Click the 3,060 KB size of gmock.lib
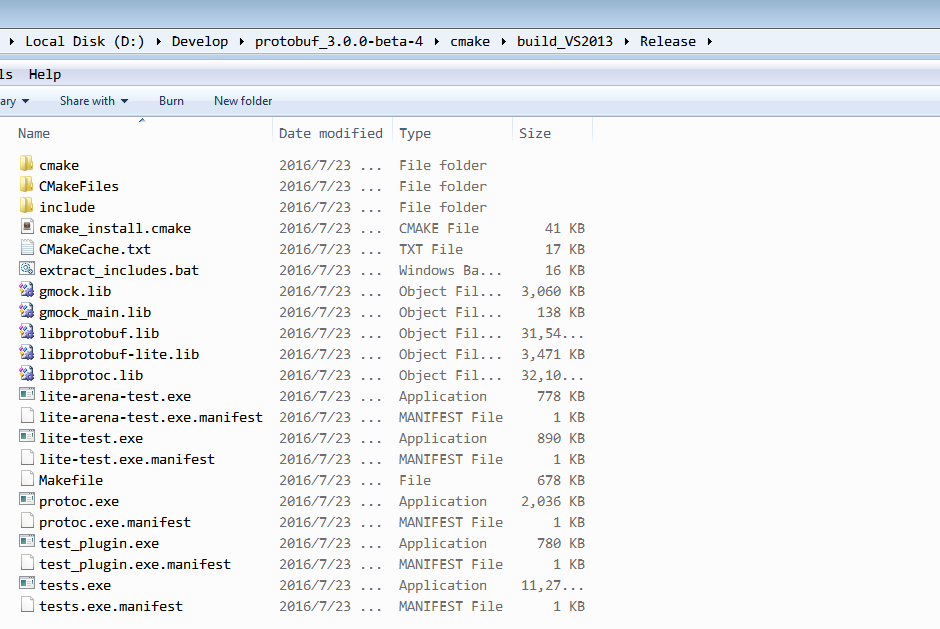 click(553, 291)
